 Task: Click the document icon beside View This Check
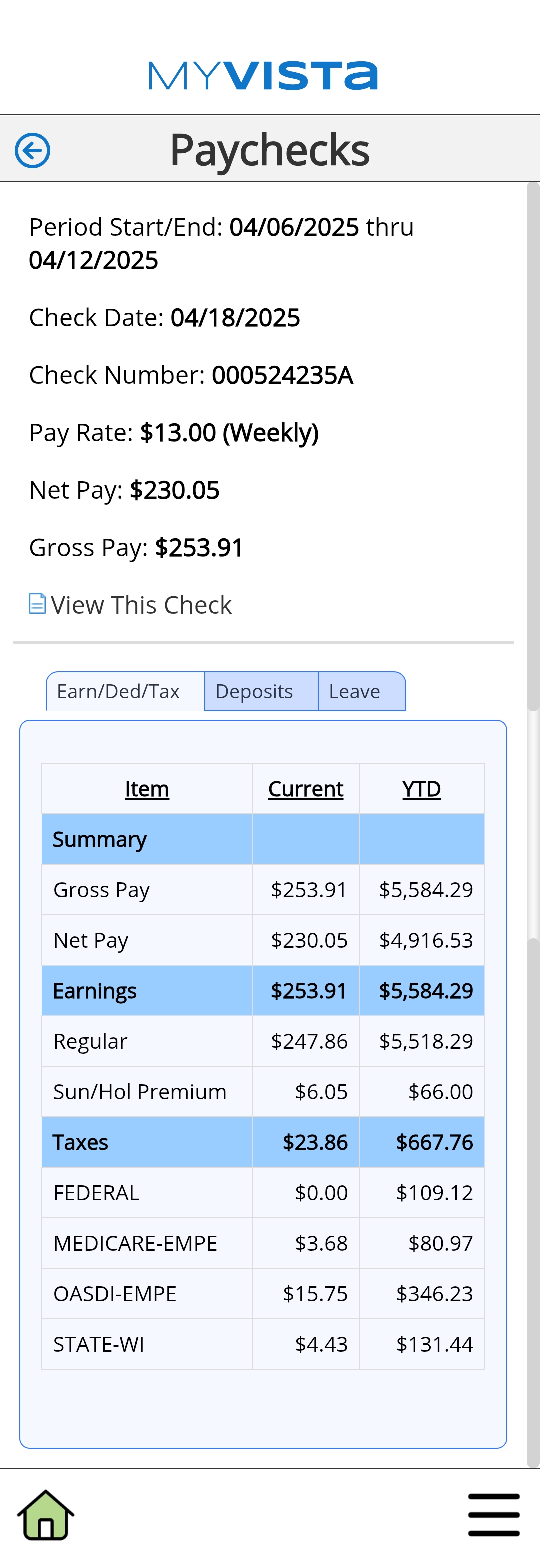click(x=37, y=604)
